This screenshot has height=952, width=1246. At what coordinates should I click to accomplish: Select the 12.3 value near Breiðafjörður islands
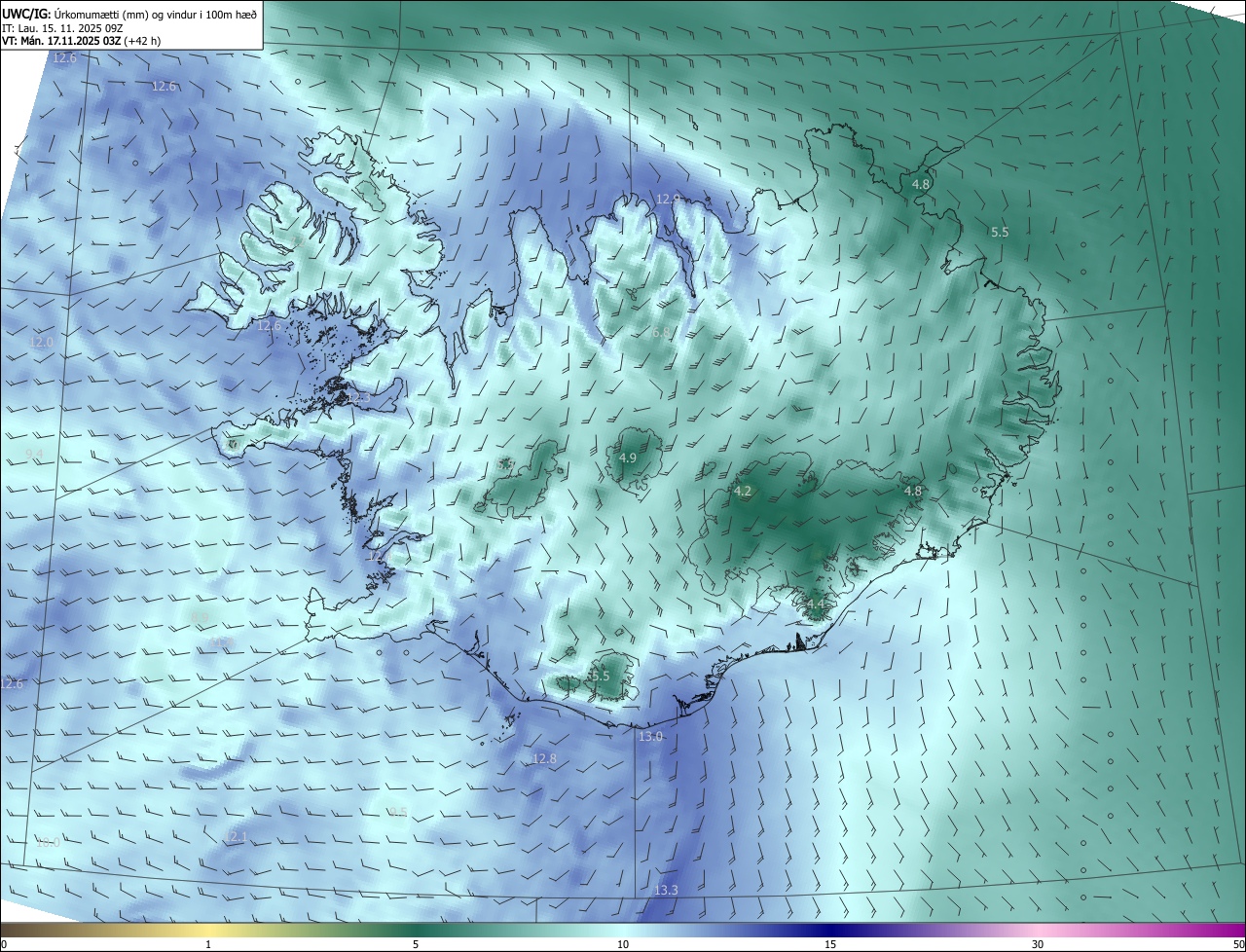[359, 397]
